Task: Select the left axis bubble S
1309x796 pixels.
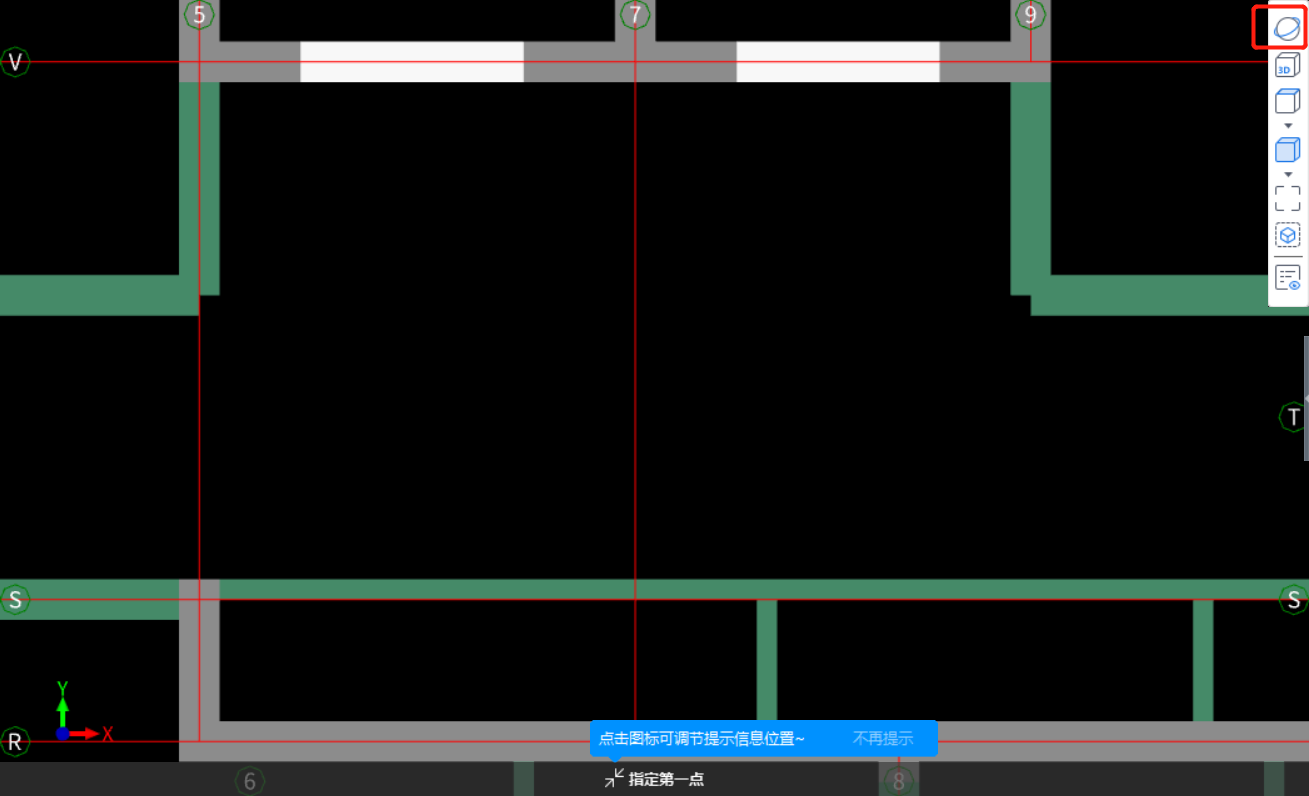Action: tap(15, 600)
